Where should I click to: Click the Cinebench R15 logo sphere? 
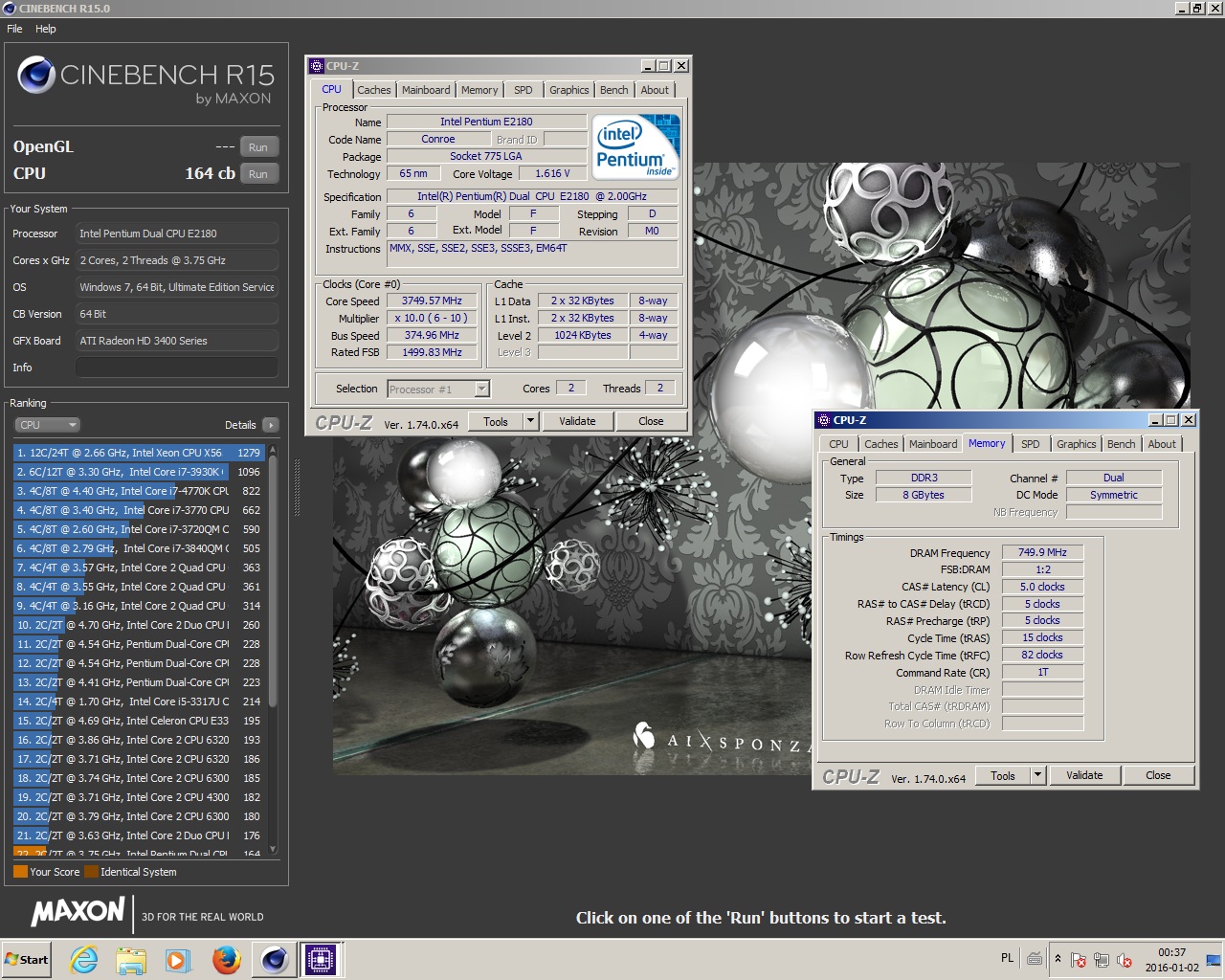[x=36, y=75]
